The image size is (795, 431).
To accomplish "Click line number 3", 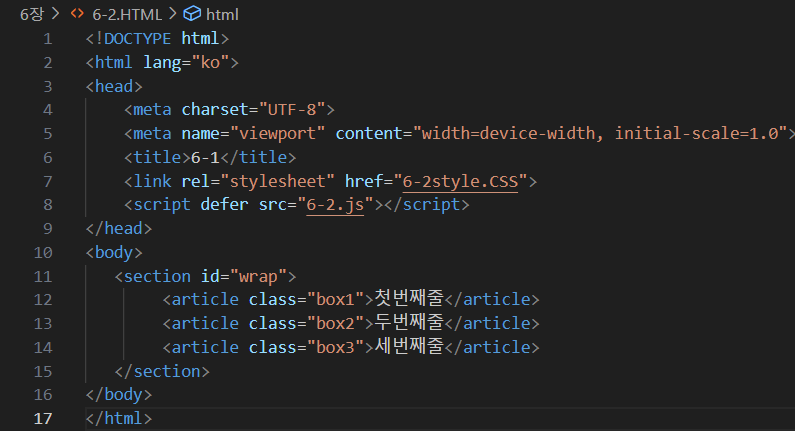I will pyautogui.click(x=48, y=86).
